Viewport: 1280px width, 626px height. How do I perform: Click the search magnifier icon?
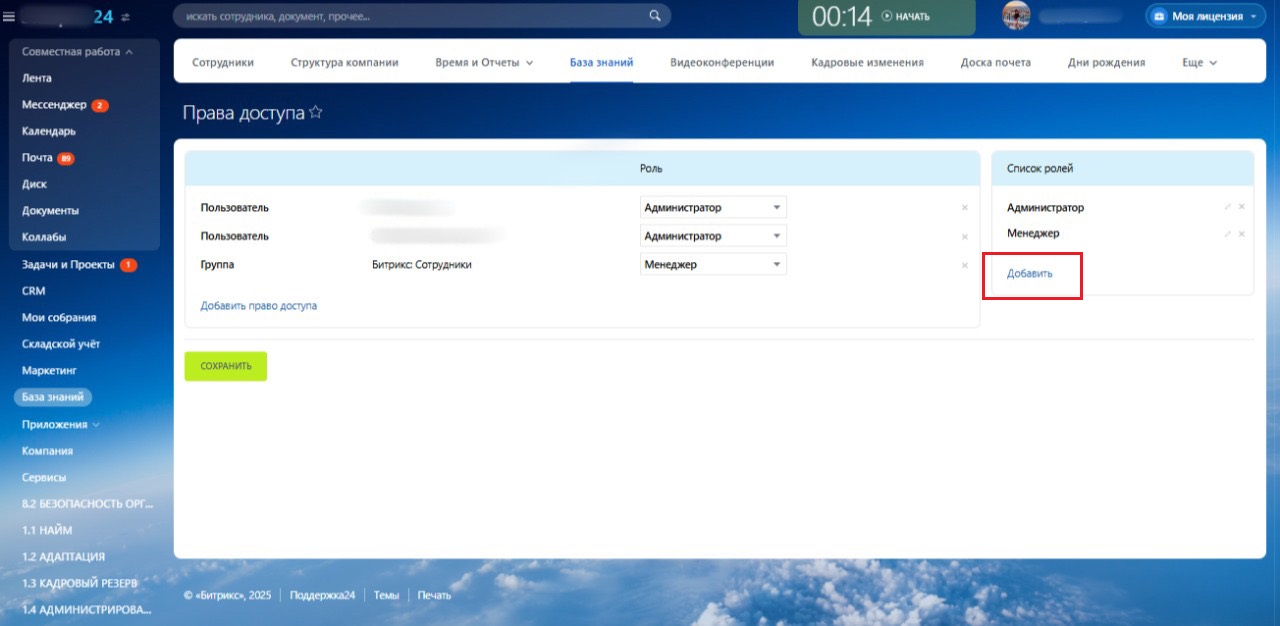pos(655,16)
